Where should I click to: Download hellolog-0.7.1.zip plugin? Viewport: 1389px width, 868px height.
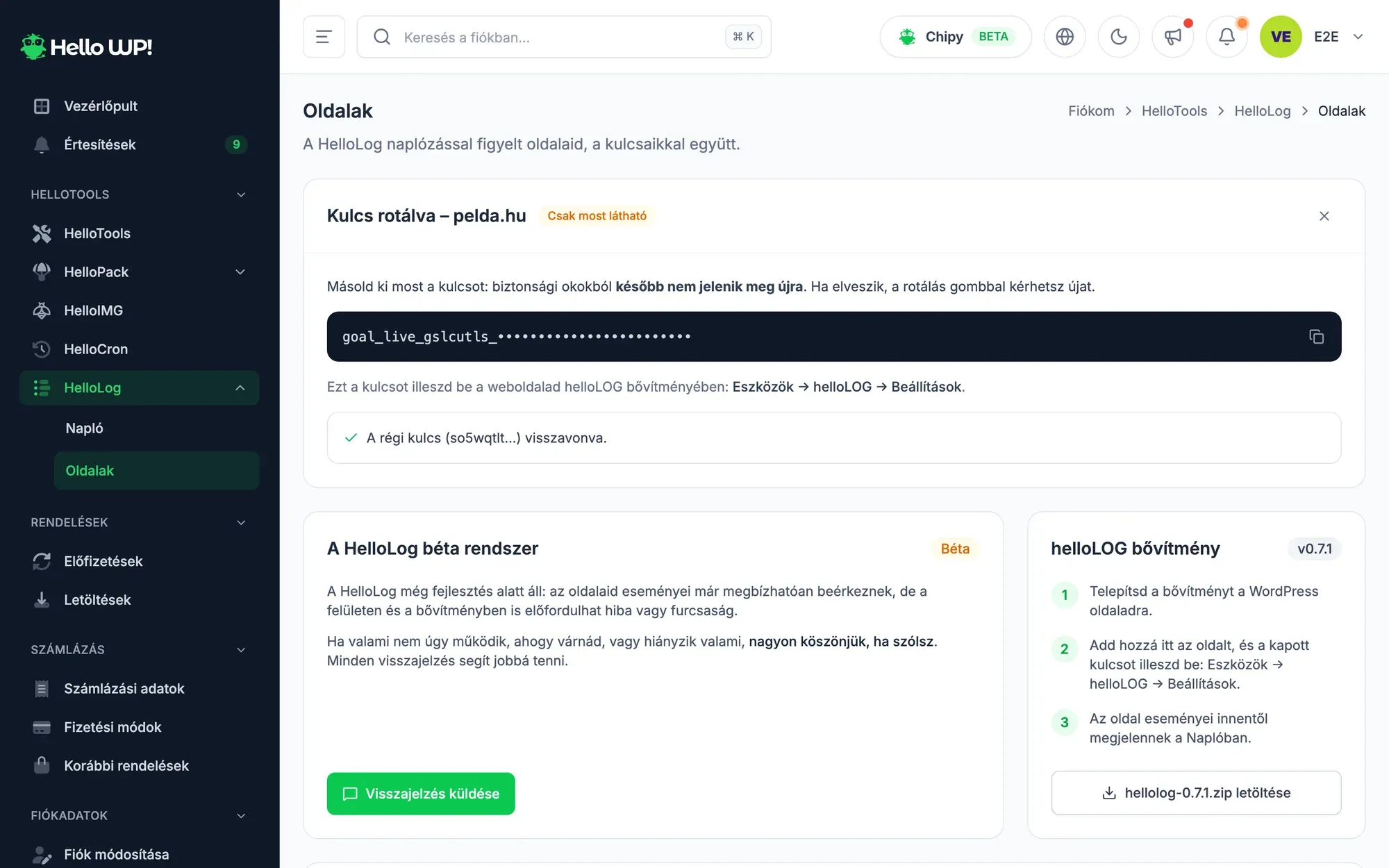pyautogui.click(x=1196, y=793)
